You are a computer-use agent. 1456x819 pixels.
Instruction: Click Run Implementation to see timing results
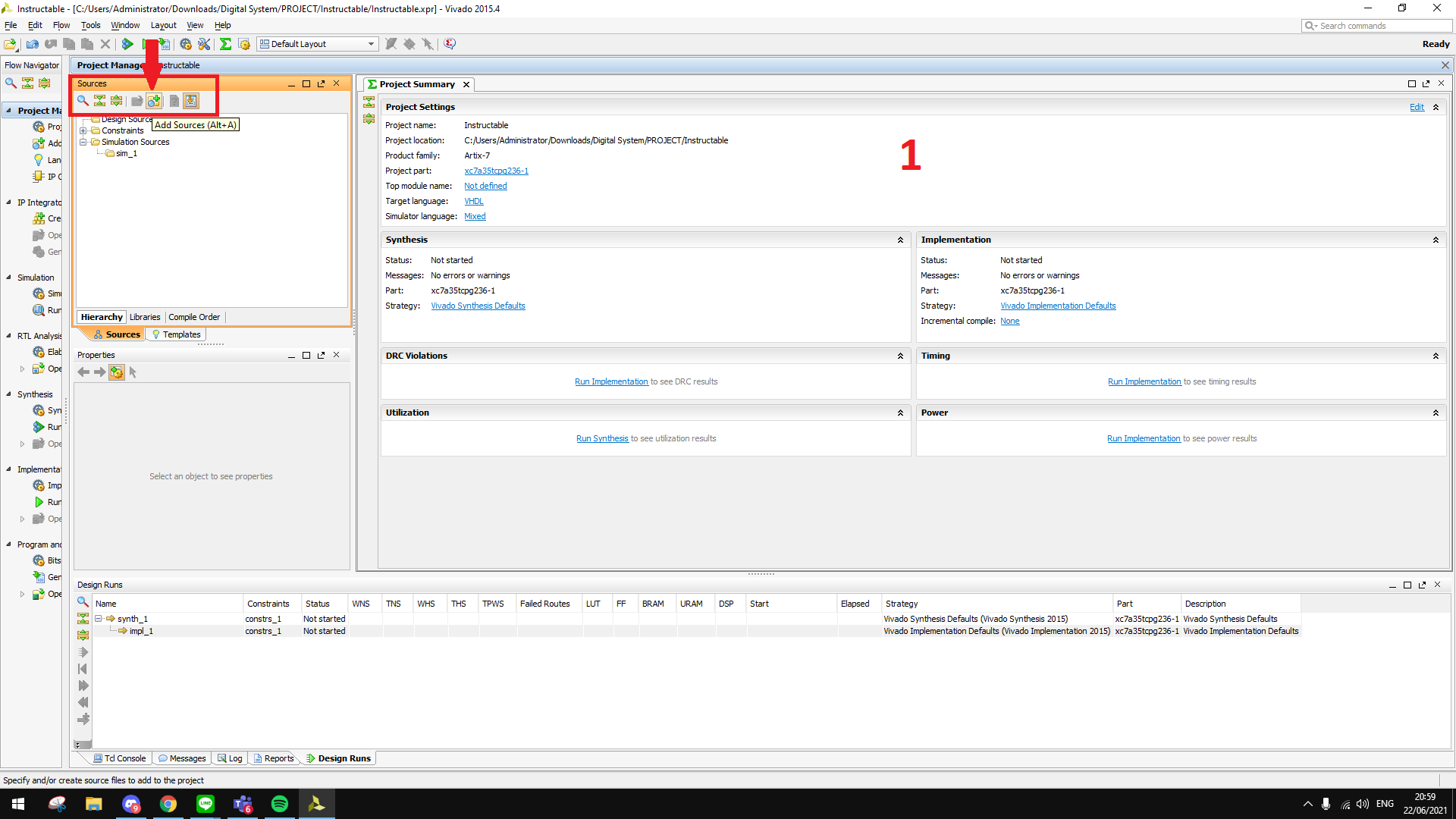pos(1144,381)
